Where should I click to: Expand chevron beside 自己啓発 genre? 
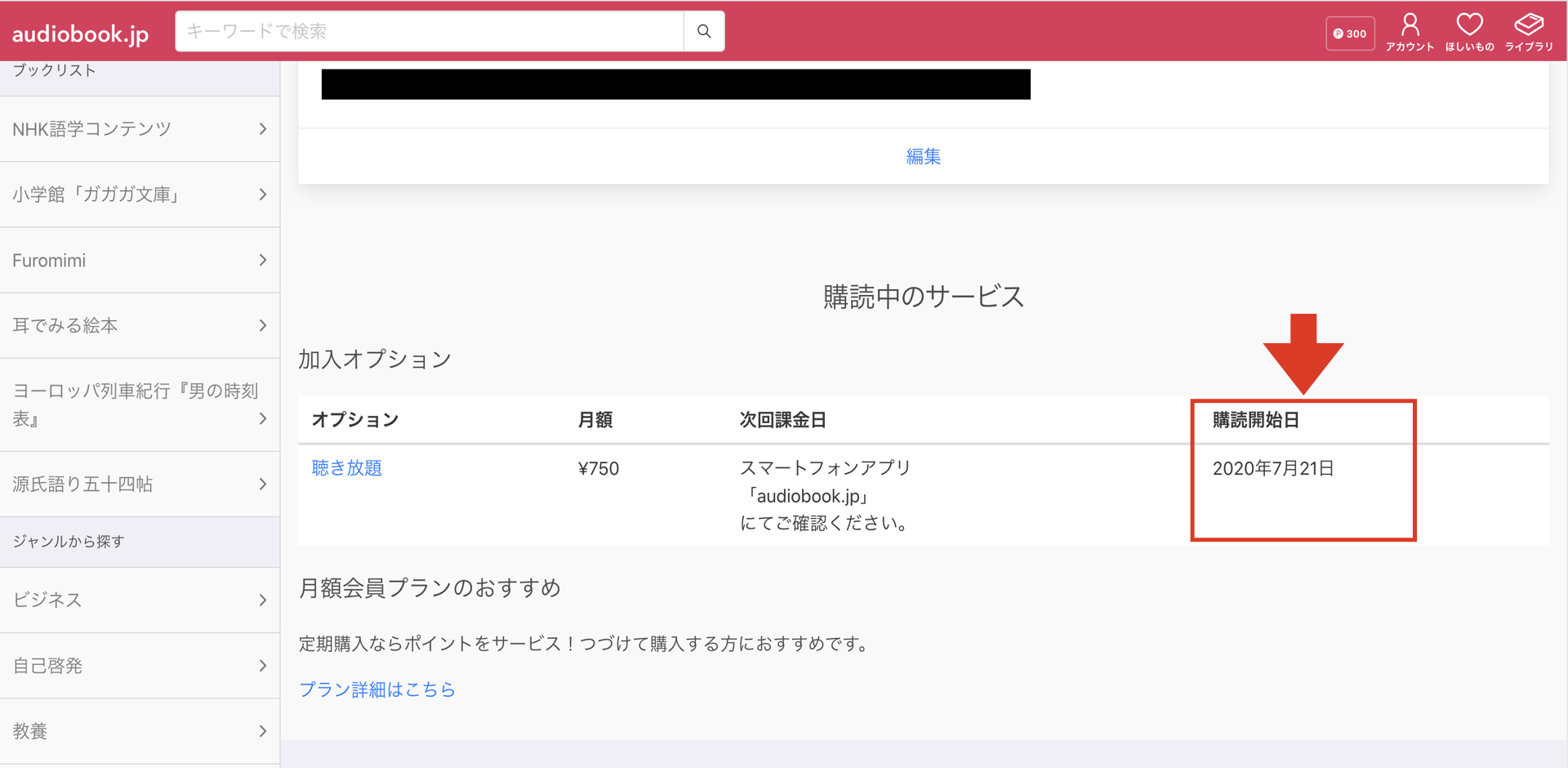click(x=262, y=665)
